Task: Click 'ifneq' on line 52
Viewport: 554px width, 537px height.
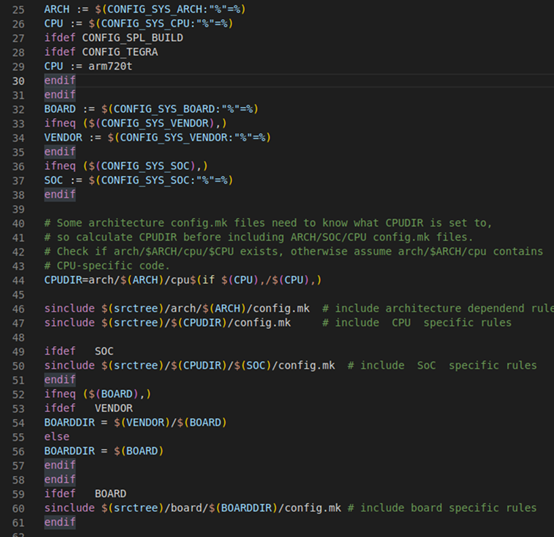Action: [x=60, y=394]
